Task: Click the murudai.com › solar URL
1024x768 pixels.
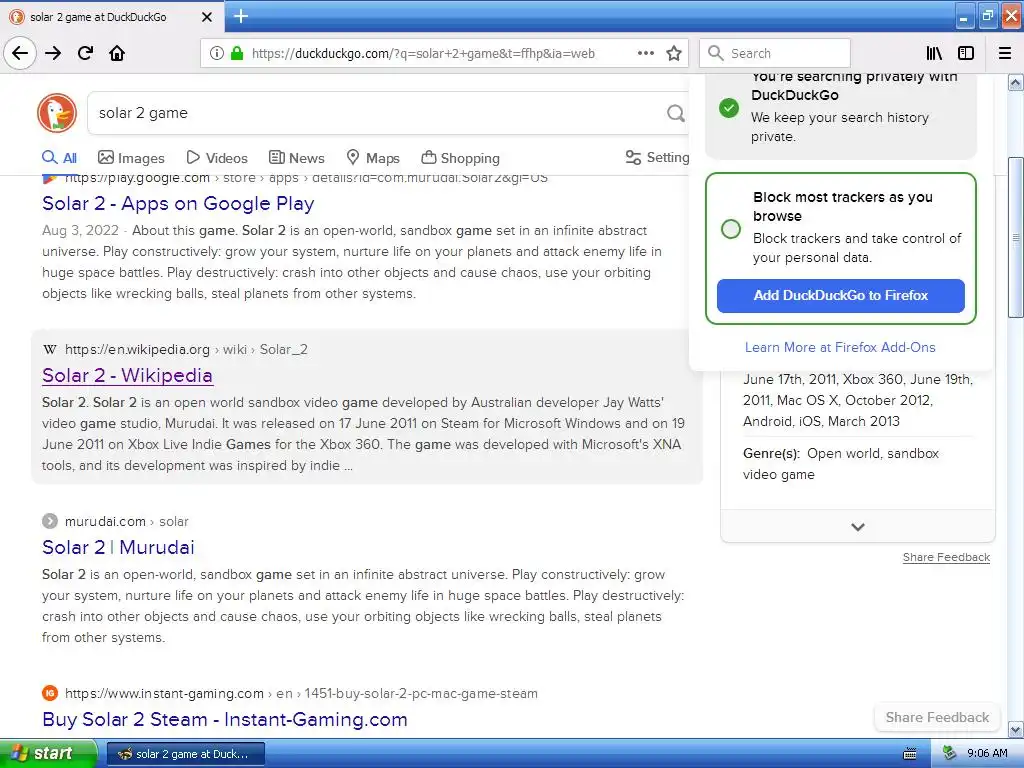Action: (127, 521)
